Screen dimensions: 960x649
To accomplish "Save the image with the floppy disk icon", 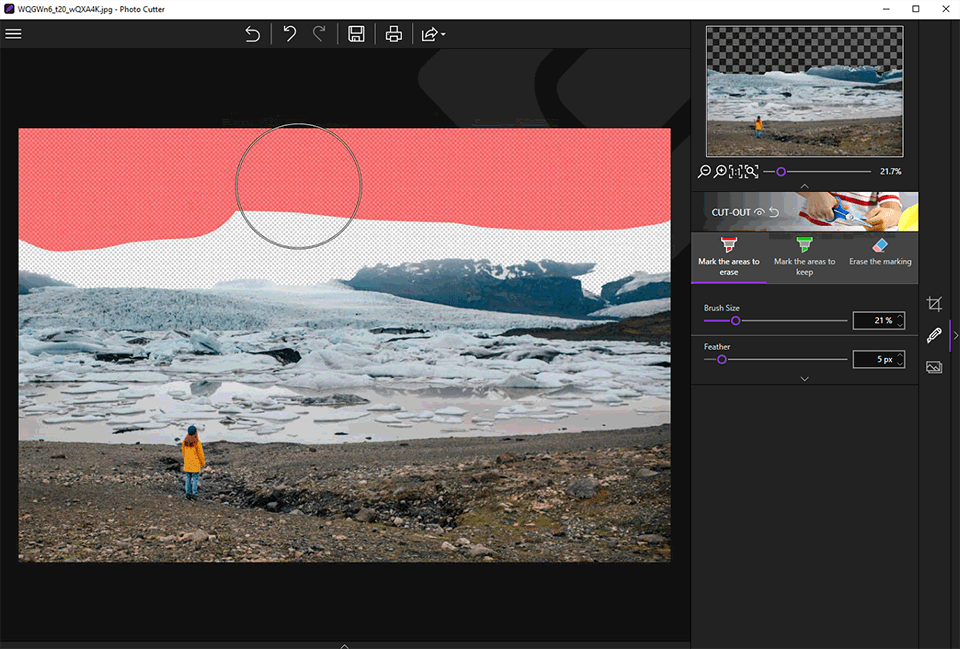I will click(356, 34).
